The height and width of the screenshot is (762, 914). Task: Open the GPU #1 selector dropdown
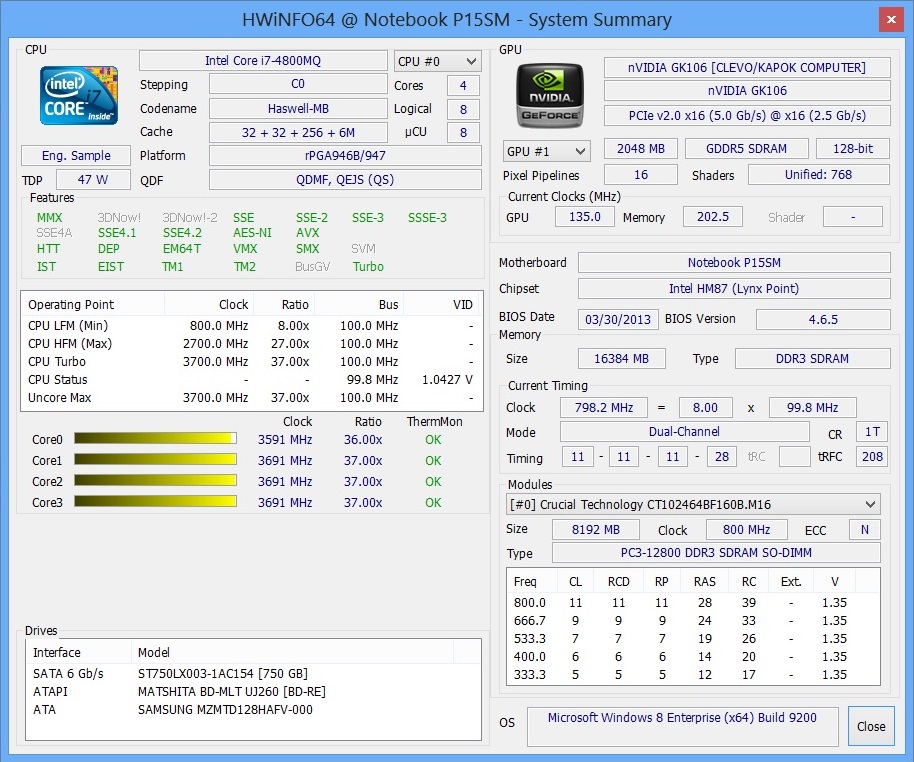point(546,152)
